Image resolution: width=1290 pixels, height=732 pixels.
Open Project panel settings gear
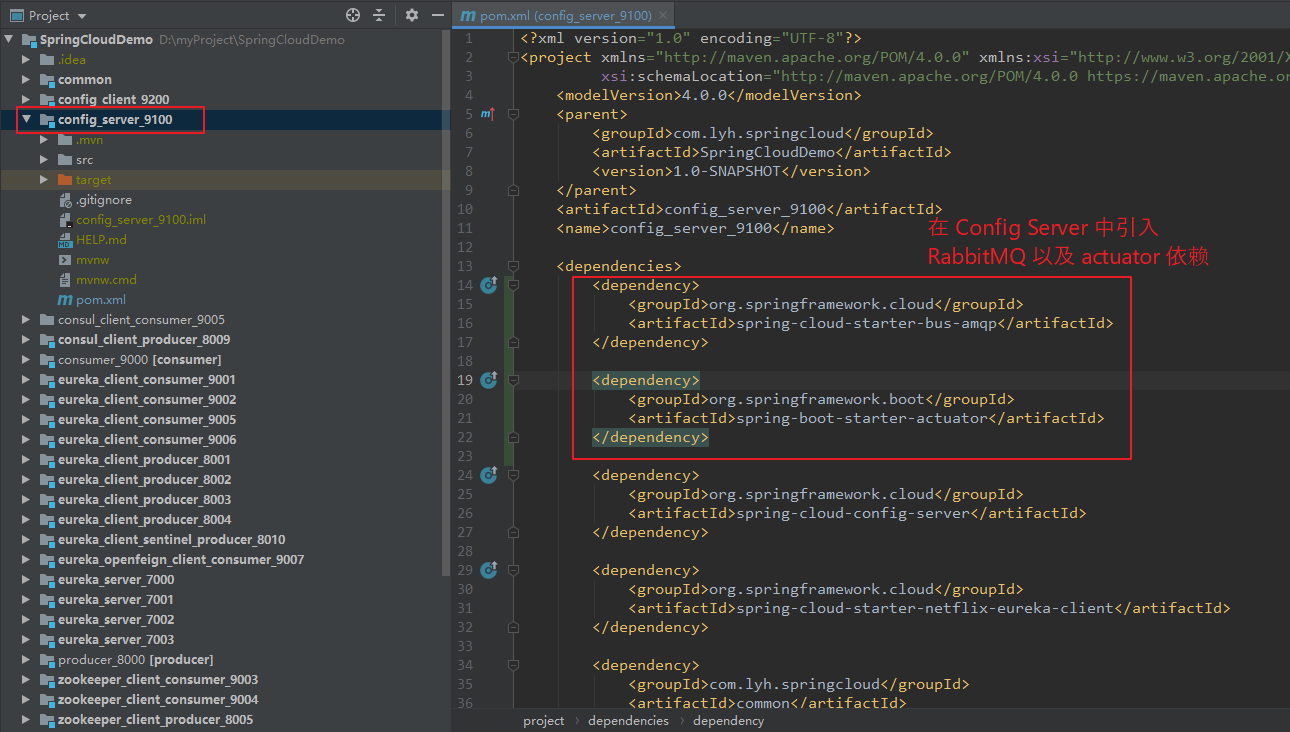412,15
